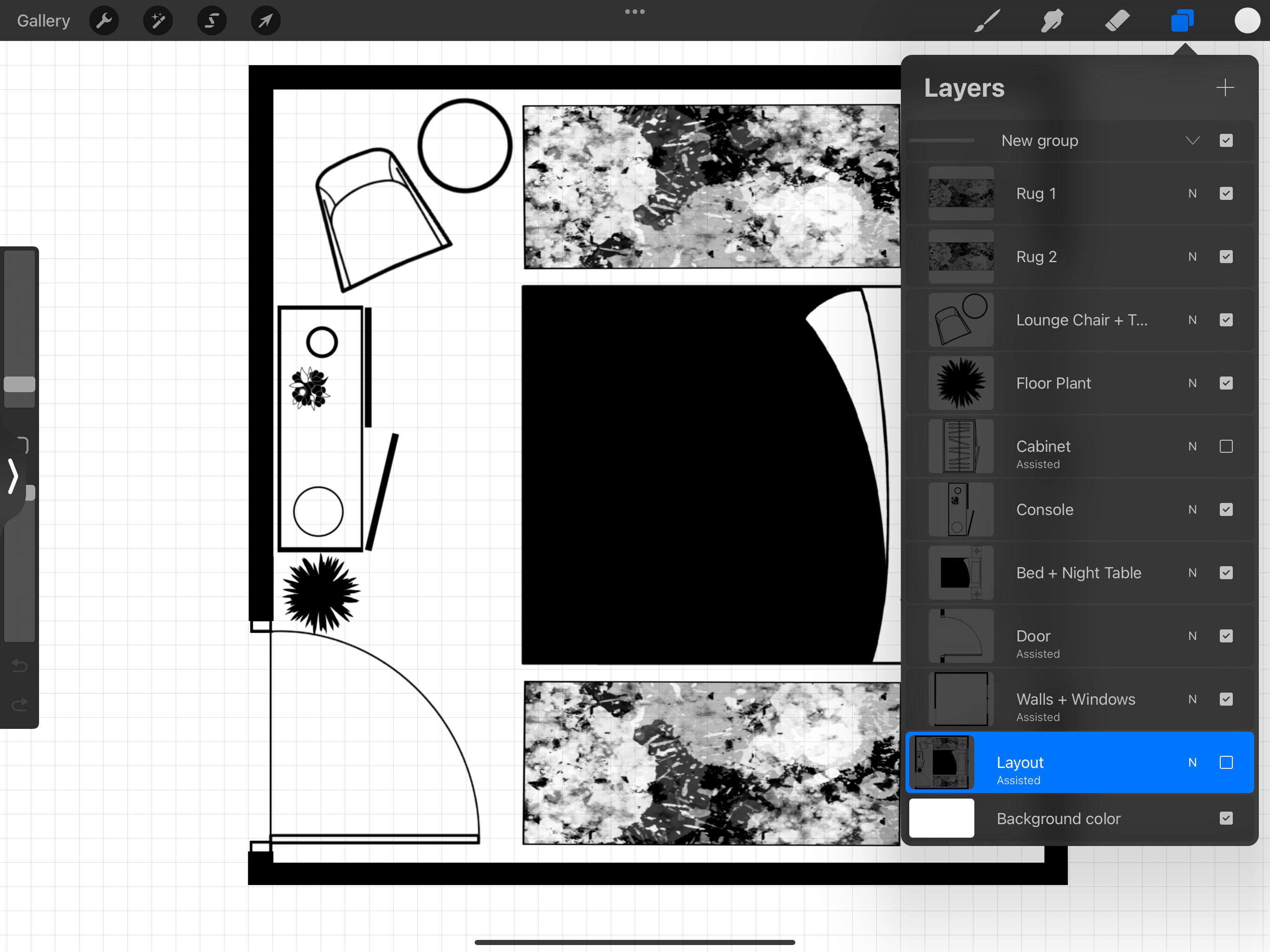The height and width of the screenshot is (952, 1270).
Task: Select the Transform arrow tool
Action: (x=265, y=20)
